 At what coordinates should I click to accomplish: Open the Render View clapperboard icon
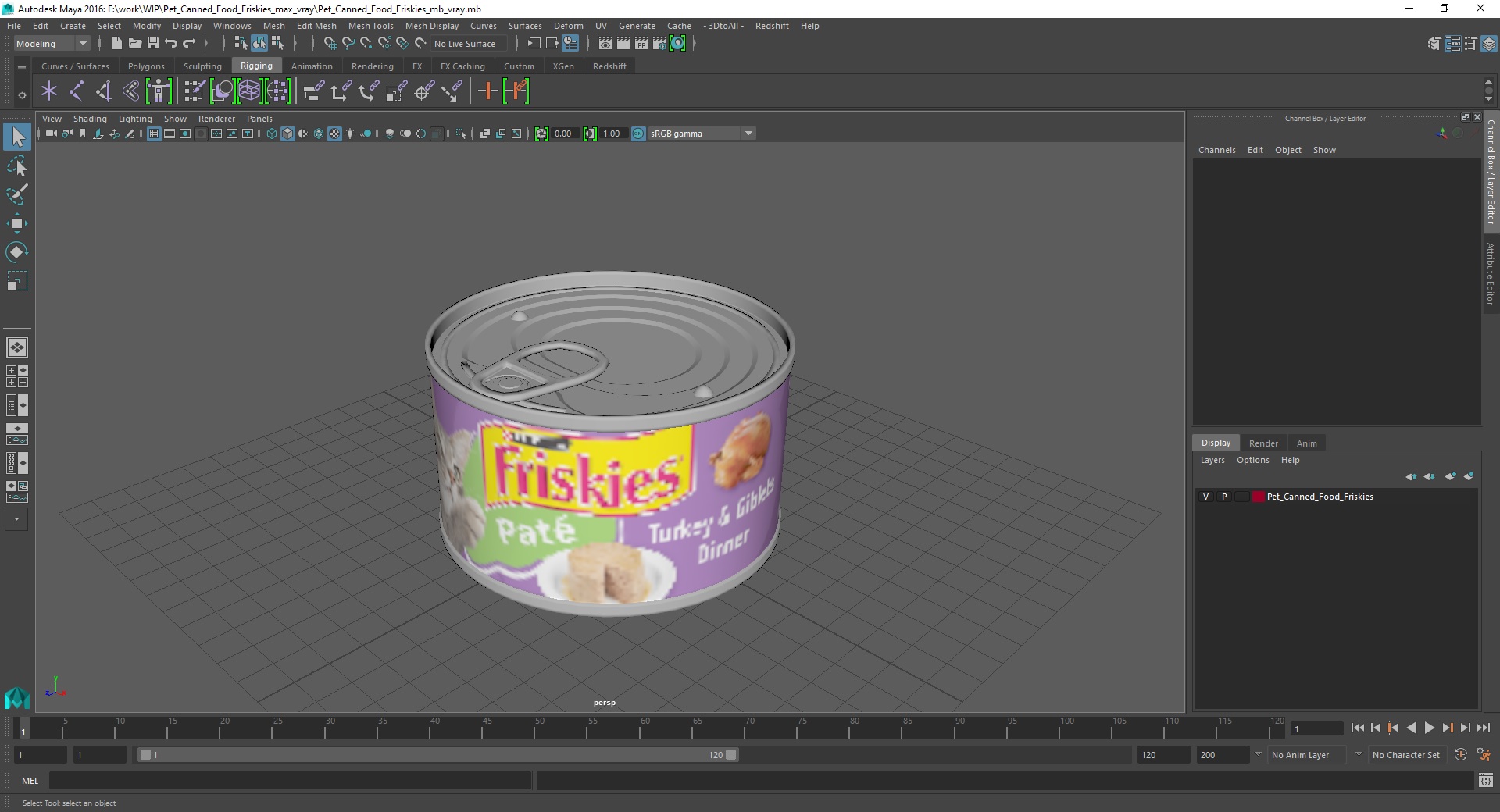point(605,44)
